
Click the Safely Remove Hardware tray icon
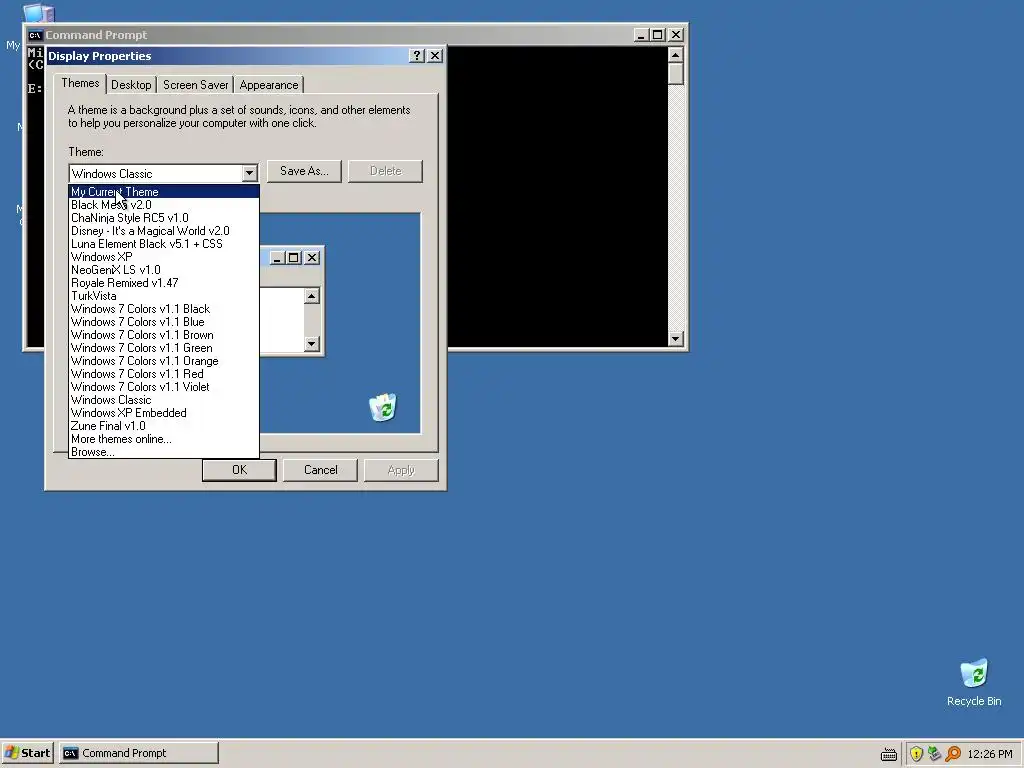(x=935, y=754)
